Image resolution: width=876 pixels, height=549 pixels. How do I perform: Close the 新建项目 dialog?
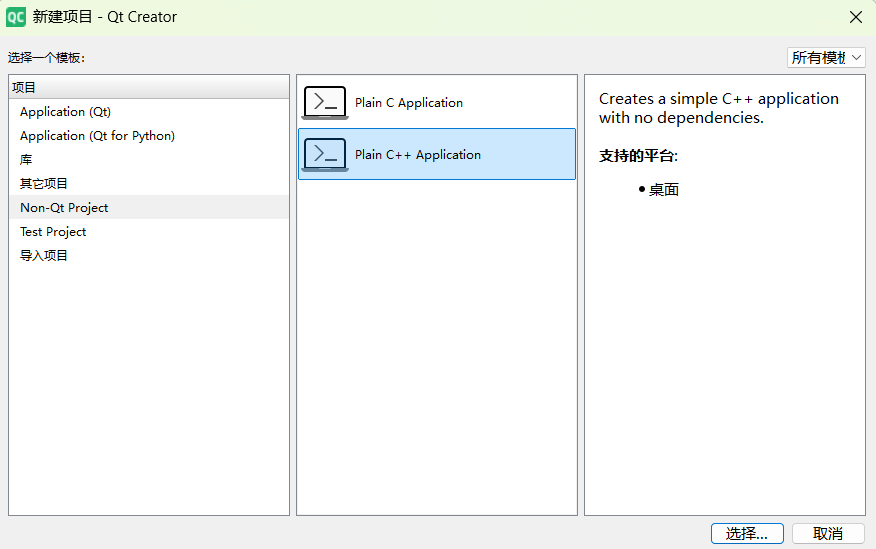(855, 17)
